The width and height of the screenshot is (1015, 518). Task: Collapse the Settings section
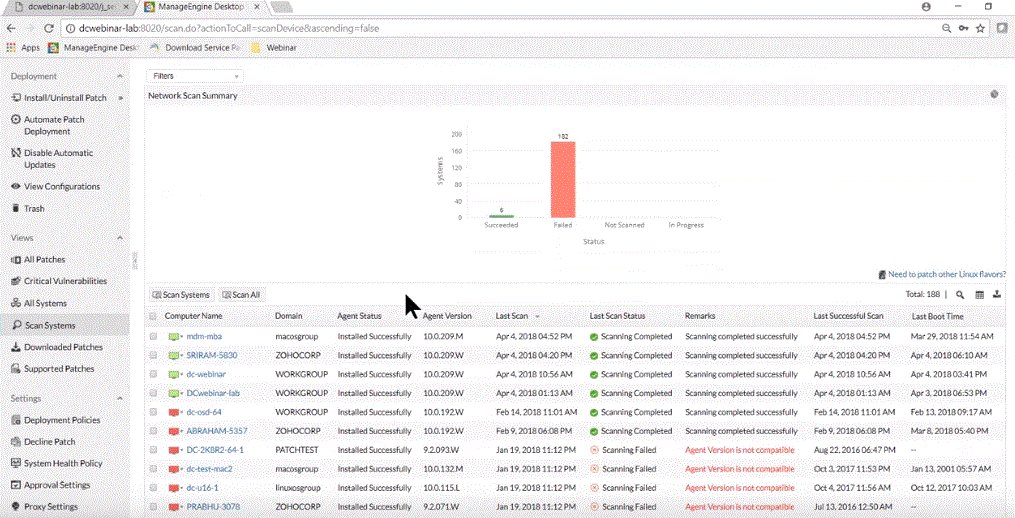point(120,399)
